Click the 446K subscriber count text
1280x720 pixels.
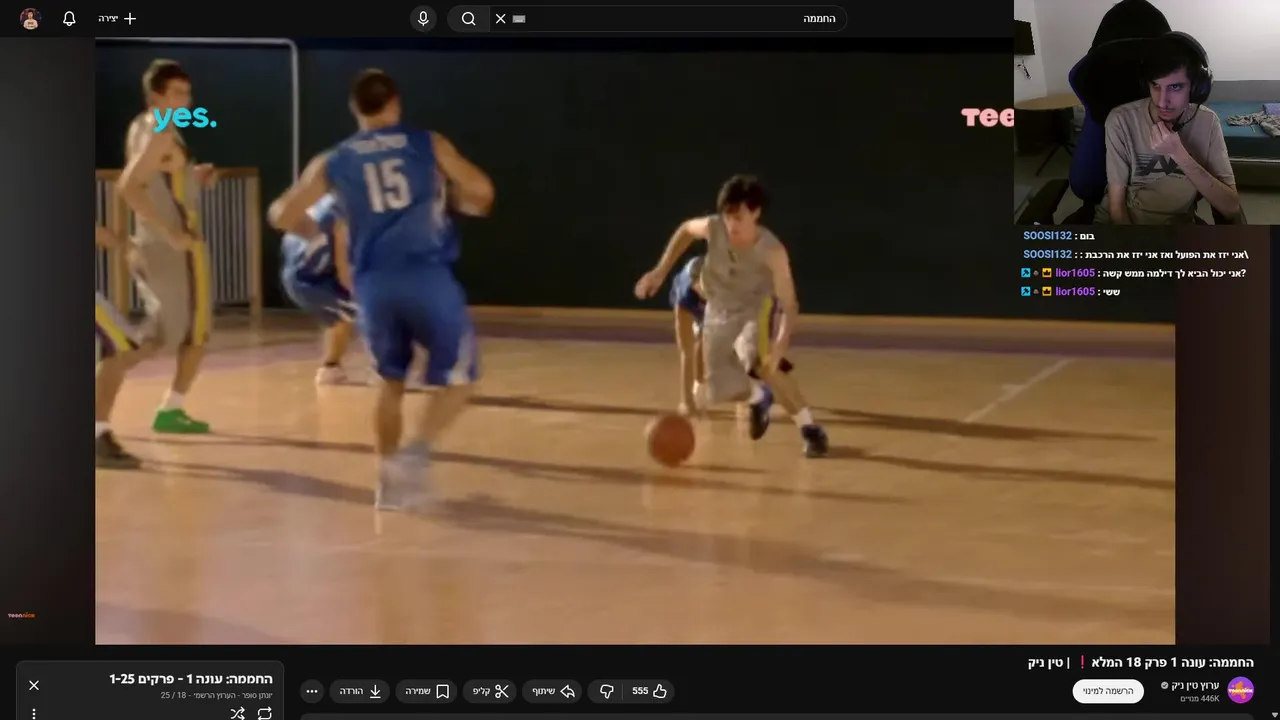1200,699
